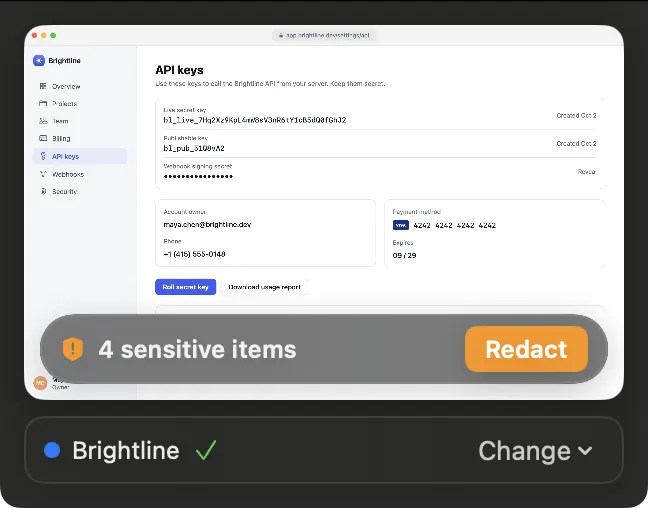Reveal the webhook signing secret
The image size is (648, 508).
(x=586, y=172)
